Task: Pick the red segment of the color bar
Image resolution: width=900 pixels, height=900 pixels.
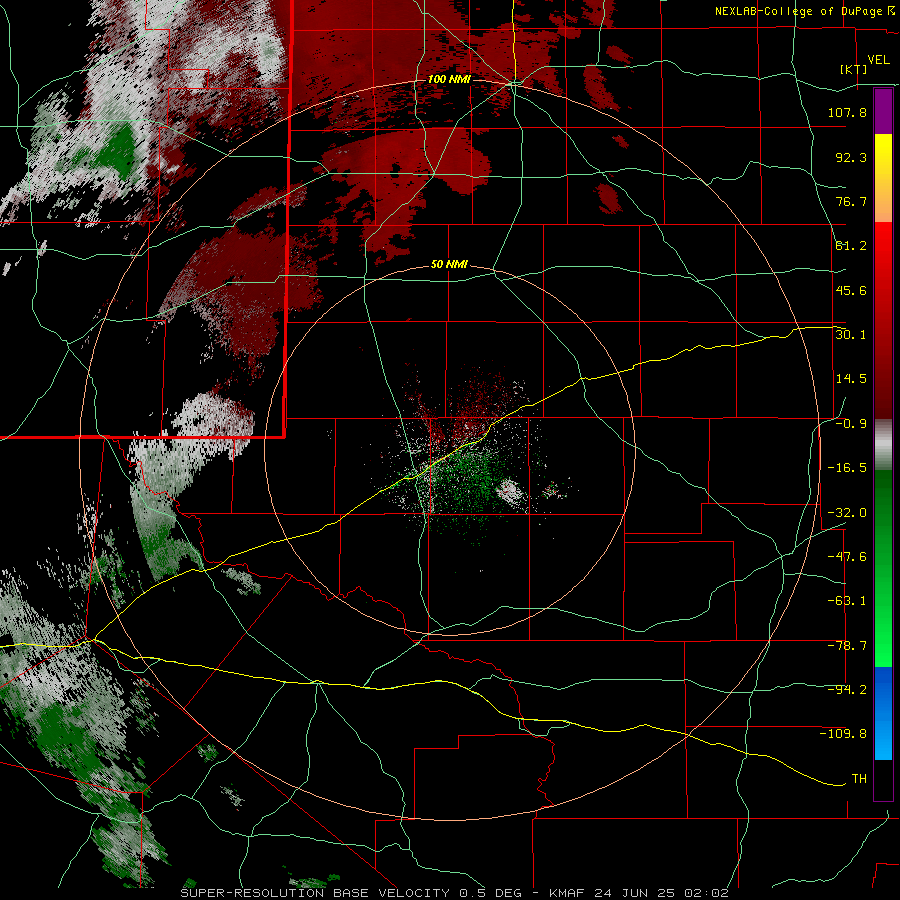Action: 883,320
